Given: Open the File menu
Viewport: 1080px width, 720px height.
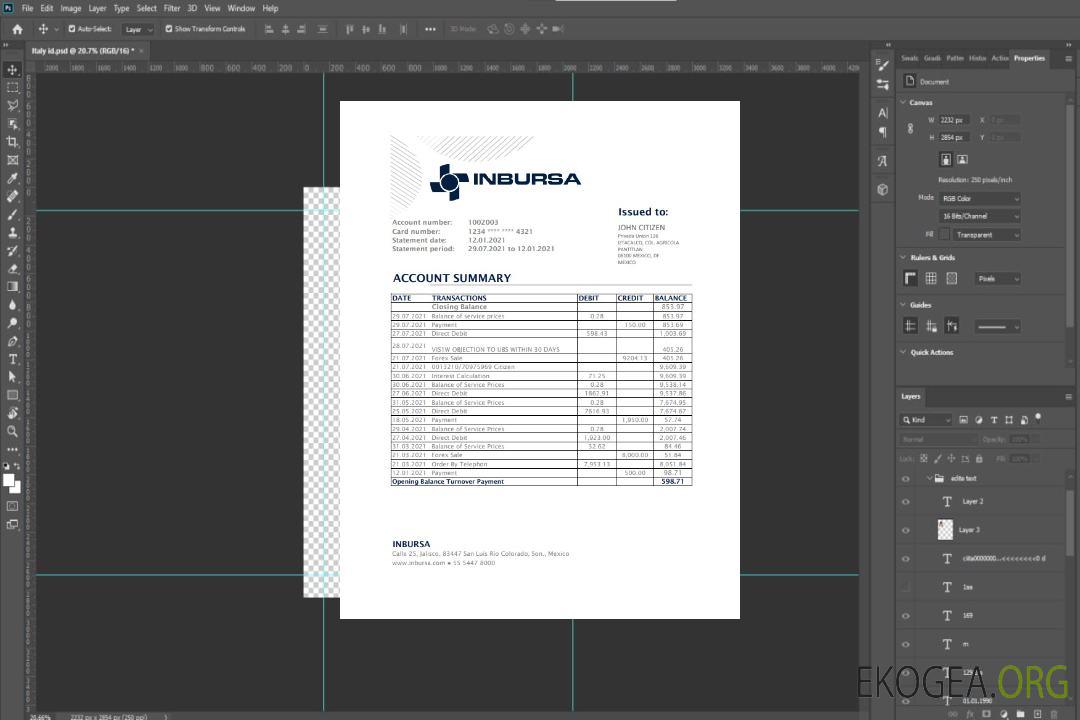Looking at the screenshot, I should [x=28, y=8].
